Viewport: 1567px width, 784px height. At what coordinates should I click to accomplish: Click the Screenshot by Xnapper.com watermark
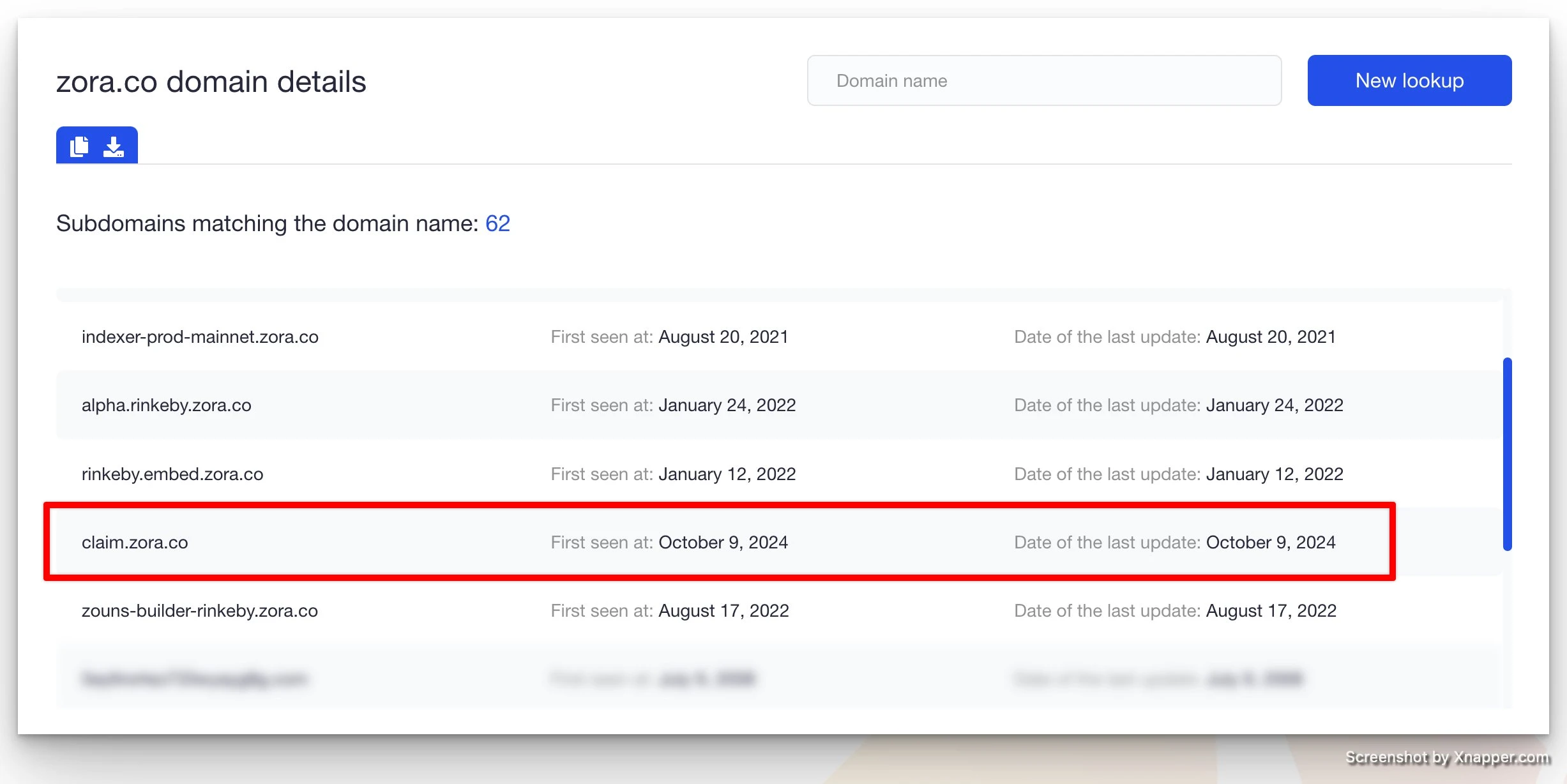1448,758
